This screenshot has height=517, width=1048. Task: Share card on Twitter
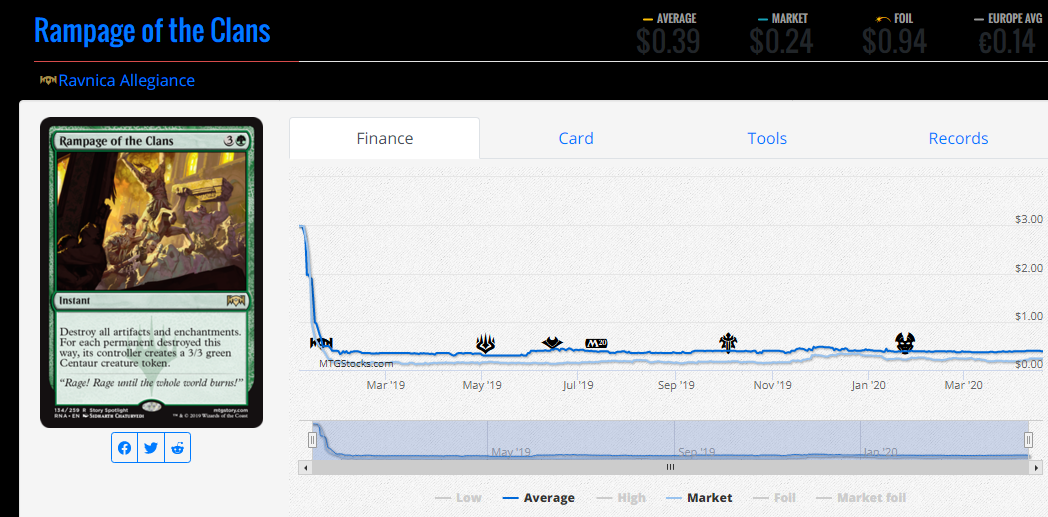click(x=151, y=448)
